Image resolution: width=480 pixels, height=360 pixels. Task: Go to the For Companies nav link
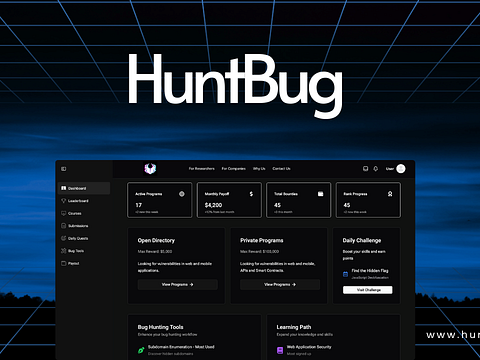(x=234, y=169)
